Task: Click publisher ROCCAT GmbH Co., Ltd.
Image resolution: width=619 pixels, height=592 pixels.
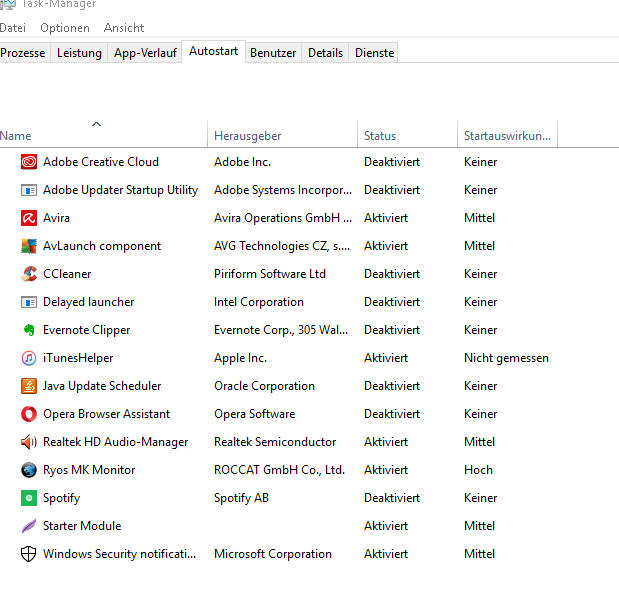Action: coord(279,470)
